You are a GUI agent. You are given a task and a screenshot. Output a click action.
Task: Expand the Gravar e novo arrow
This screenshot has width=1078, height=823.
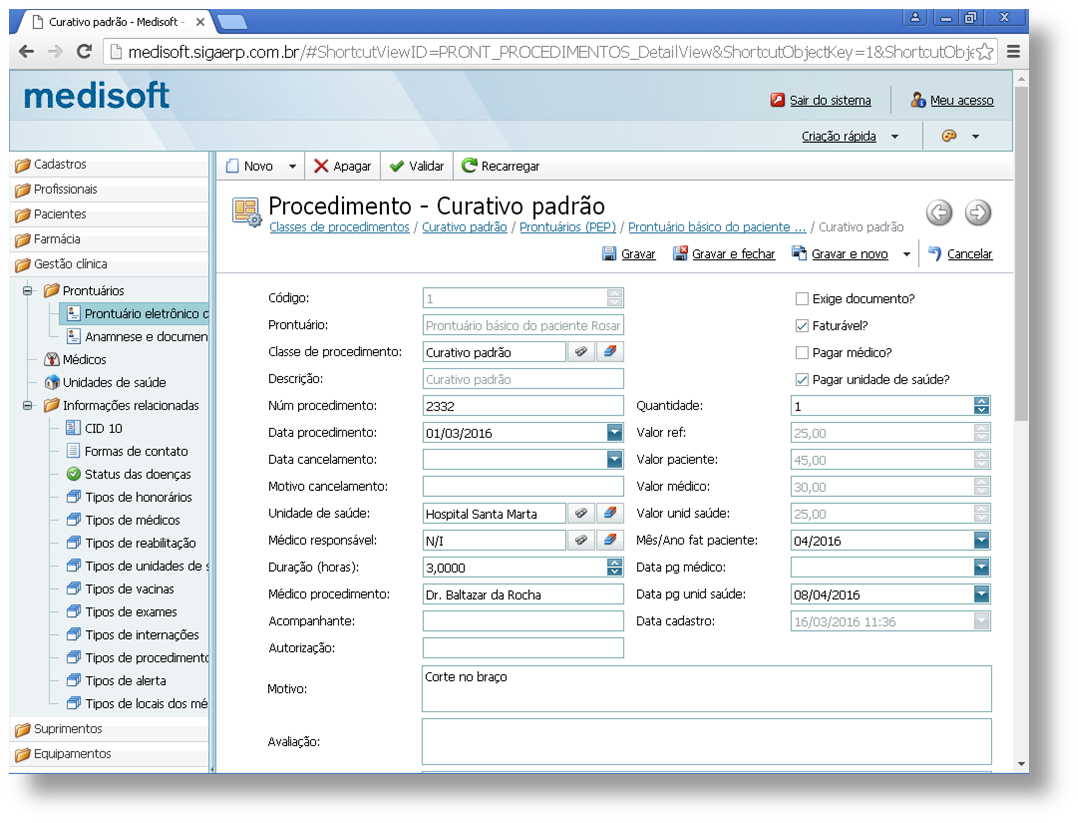coord(906,254)
